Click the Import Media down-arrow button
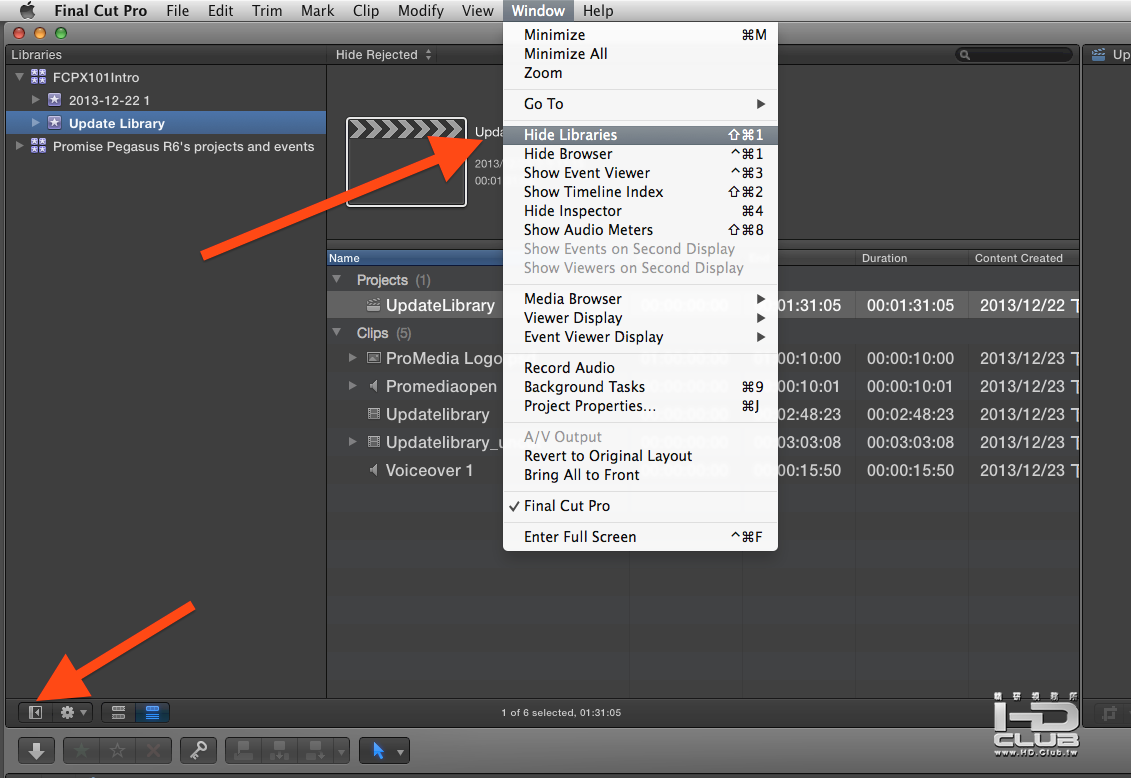This screenshot has height=778, width=1131. pyautogui.click(x=36, y=751)
